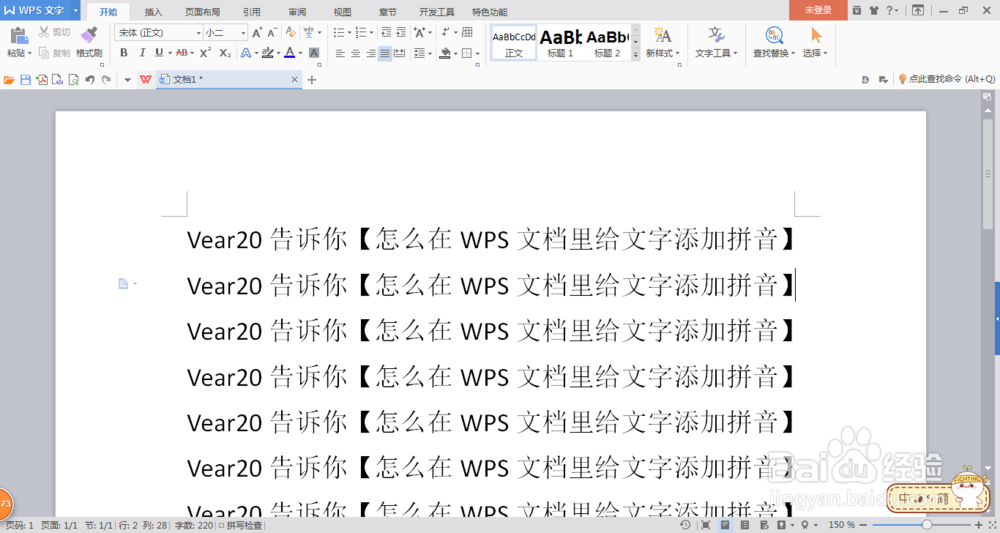The height and width of the screenshot is (533, 1000).
Task: Apply the highlight color pen swatch
Action: coord(268,53)
